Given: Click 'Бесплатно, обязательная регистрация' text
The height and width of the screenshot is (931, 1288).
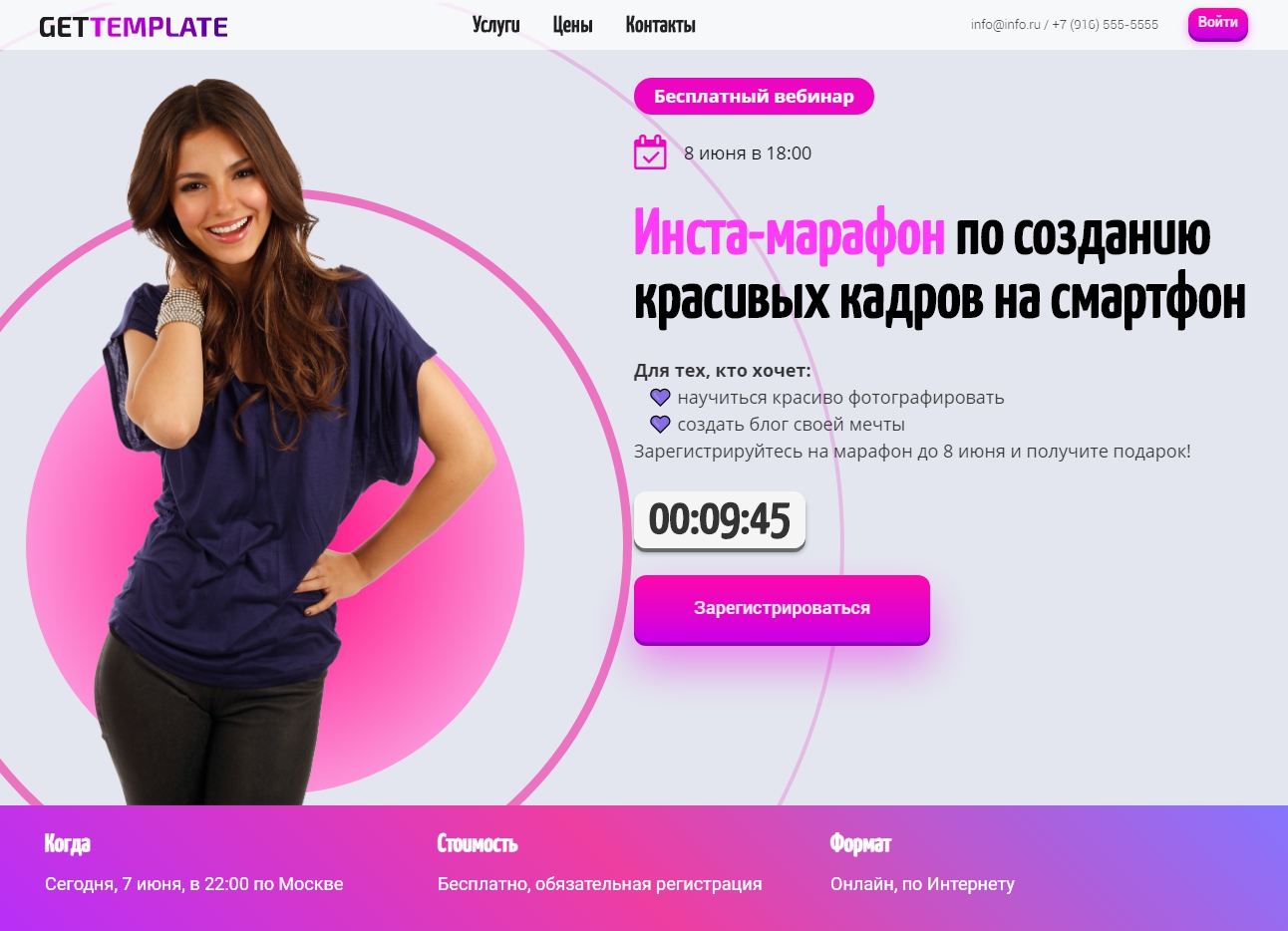Looking at the screenshot, I should (600, 884).
